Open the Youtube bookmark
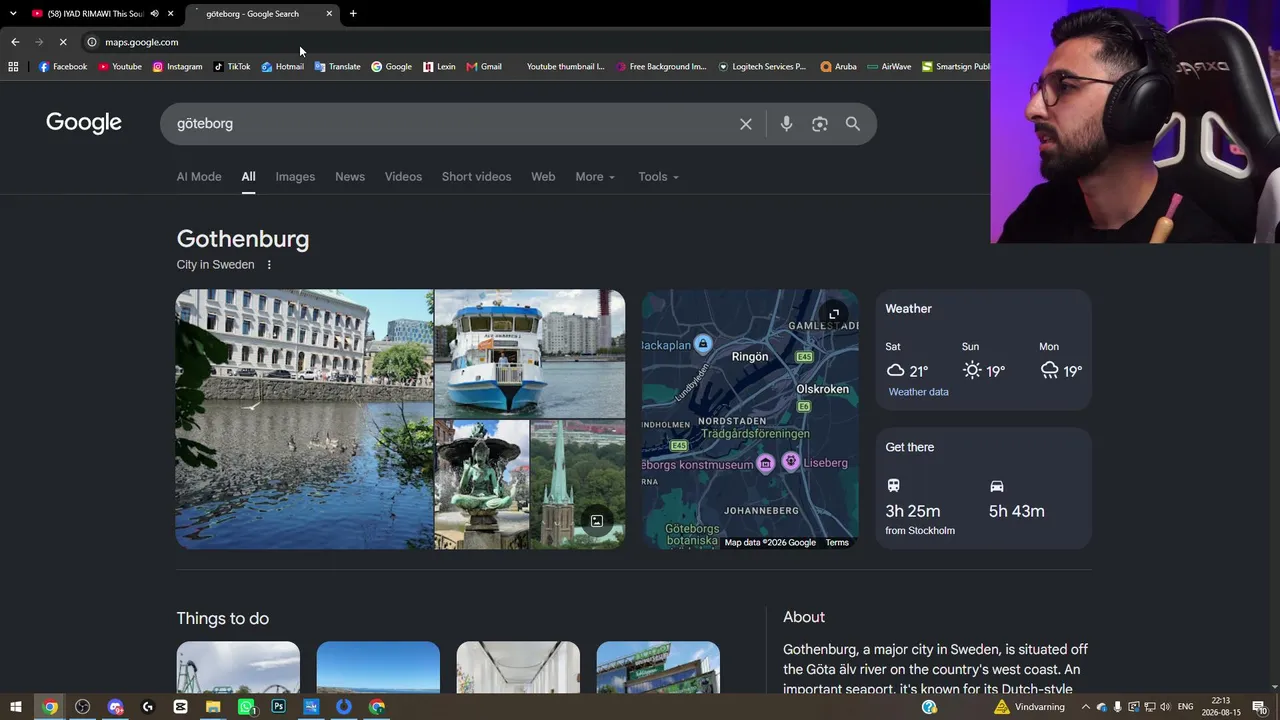The height and width of the screenshot is (720, 1280). (120, 67)
